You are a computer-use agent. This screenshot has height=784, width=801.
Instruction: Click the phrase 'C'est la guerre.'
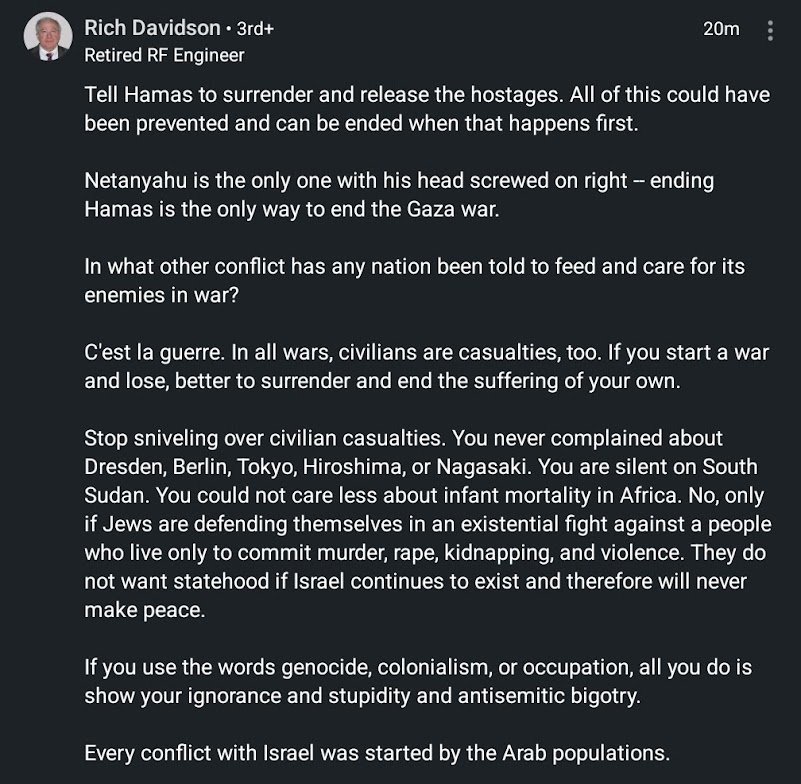(154, 352)
